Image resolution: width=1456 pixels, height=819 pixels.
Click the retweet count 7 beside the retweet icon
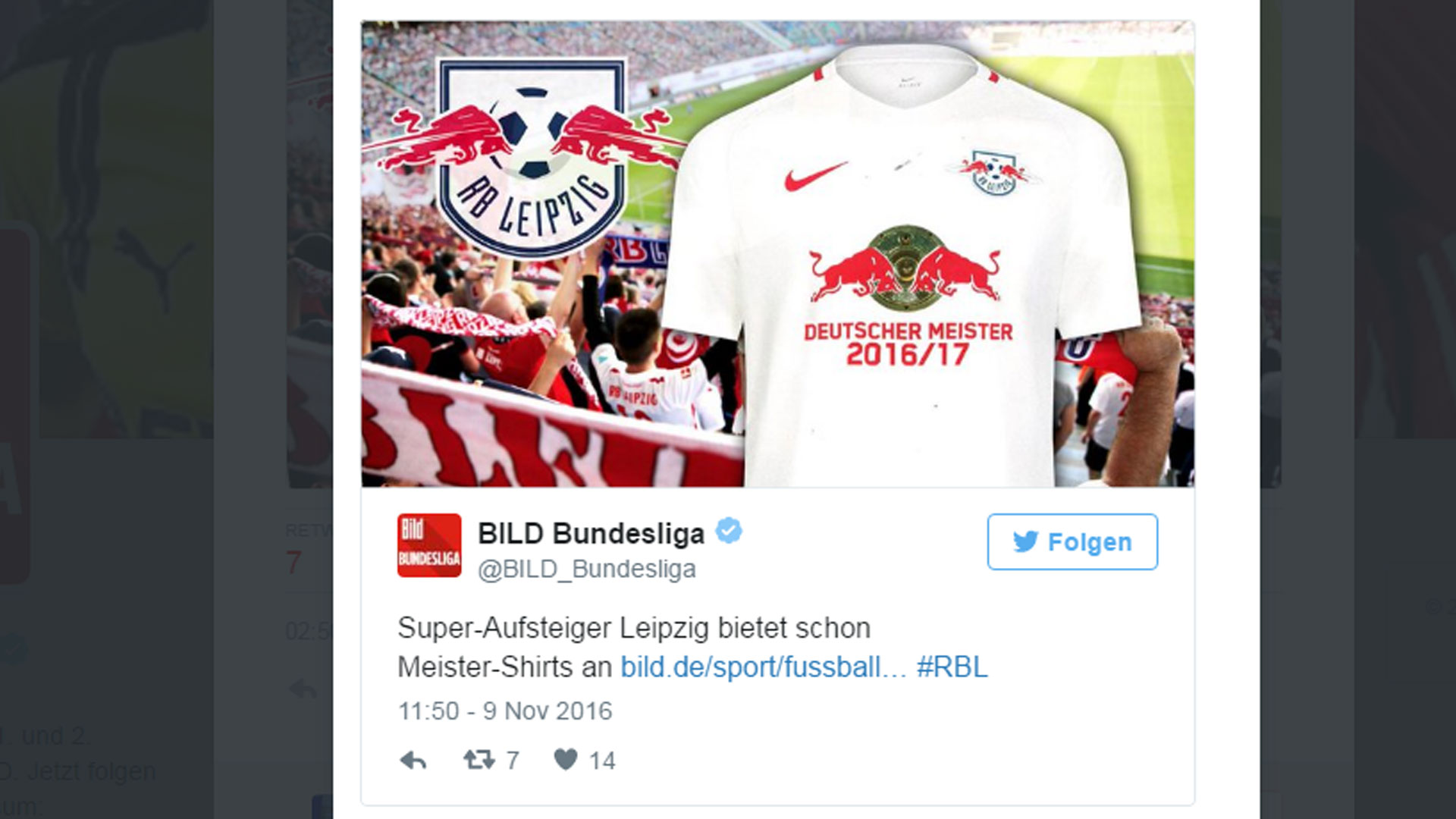(x=513, y=760)
